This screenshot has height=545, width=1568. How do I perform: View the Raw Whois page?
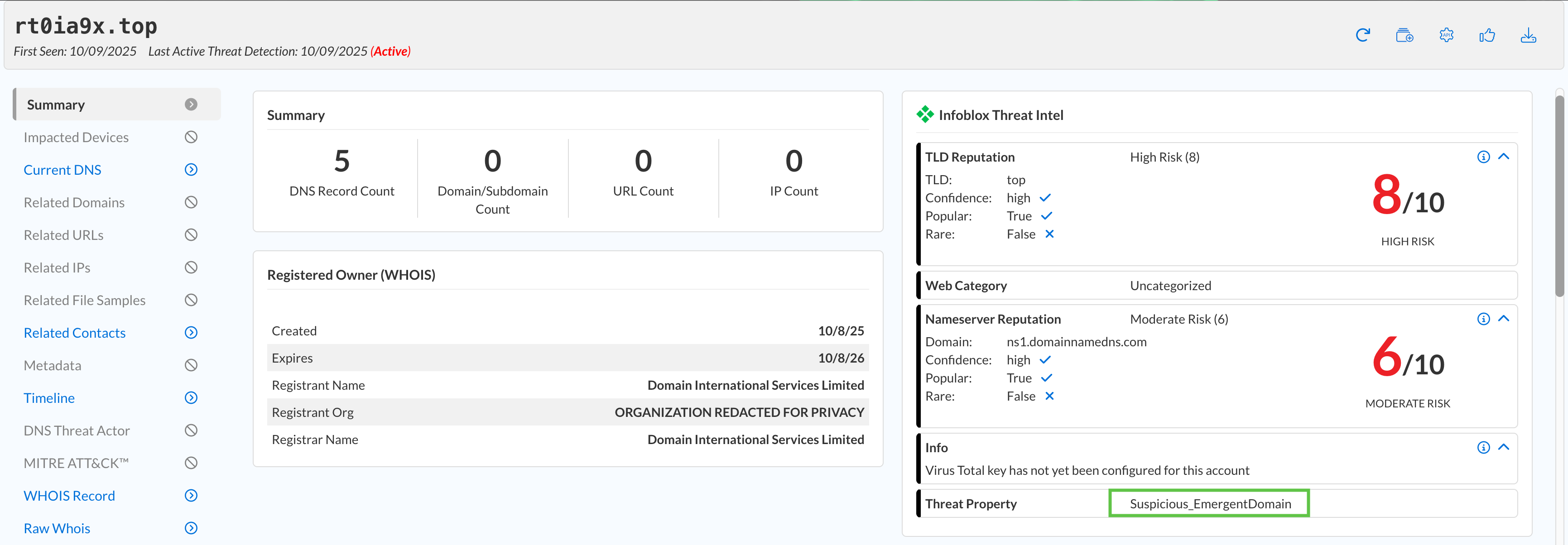click(x=57, y=528)
